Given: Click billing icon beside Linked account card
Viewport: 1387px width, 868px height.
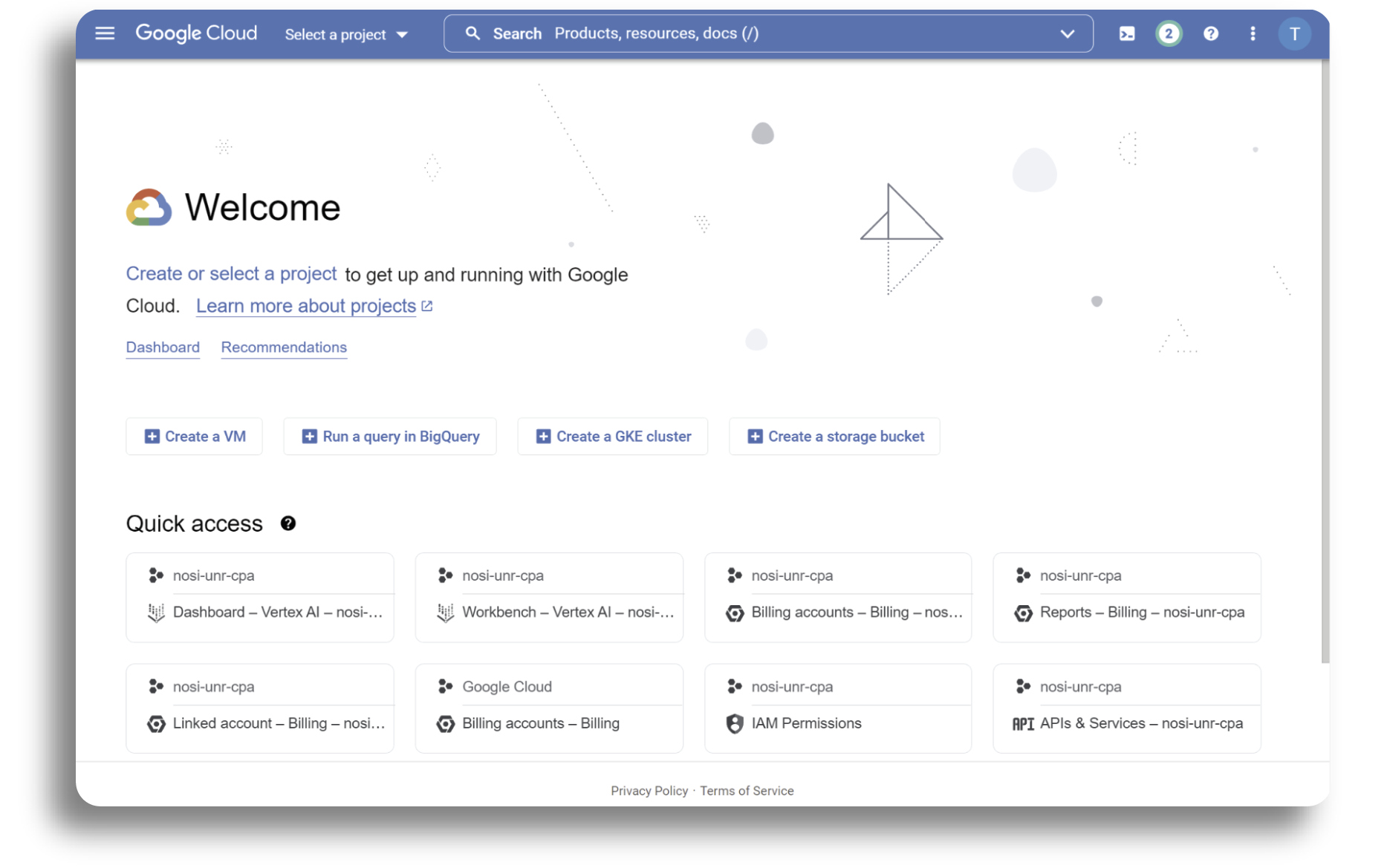Looking at the screenshot, I should pyautogui.click(x=156, y=724).
